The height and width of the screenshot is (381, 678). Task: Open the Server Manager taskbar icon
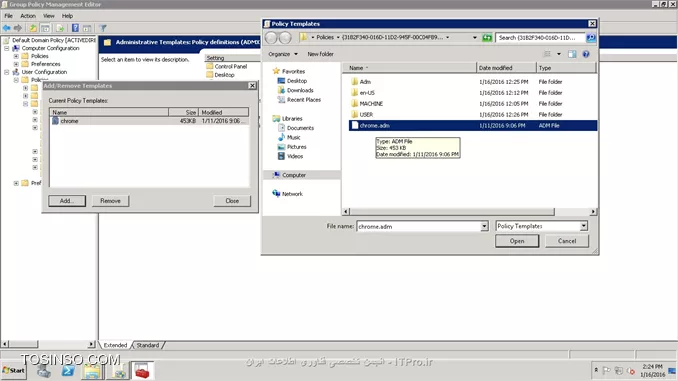[x=43, y=371]
